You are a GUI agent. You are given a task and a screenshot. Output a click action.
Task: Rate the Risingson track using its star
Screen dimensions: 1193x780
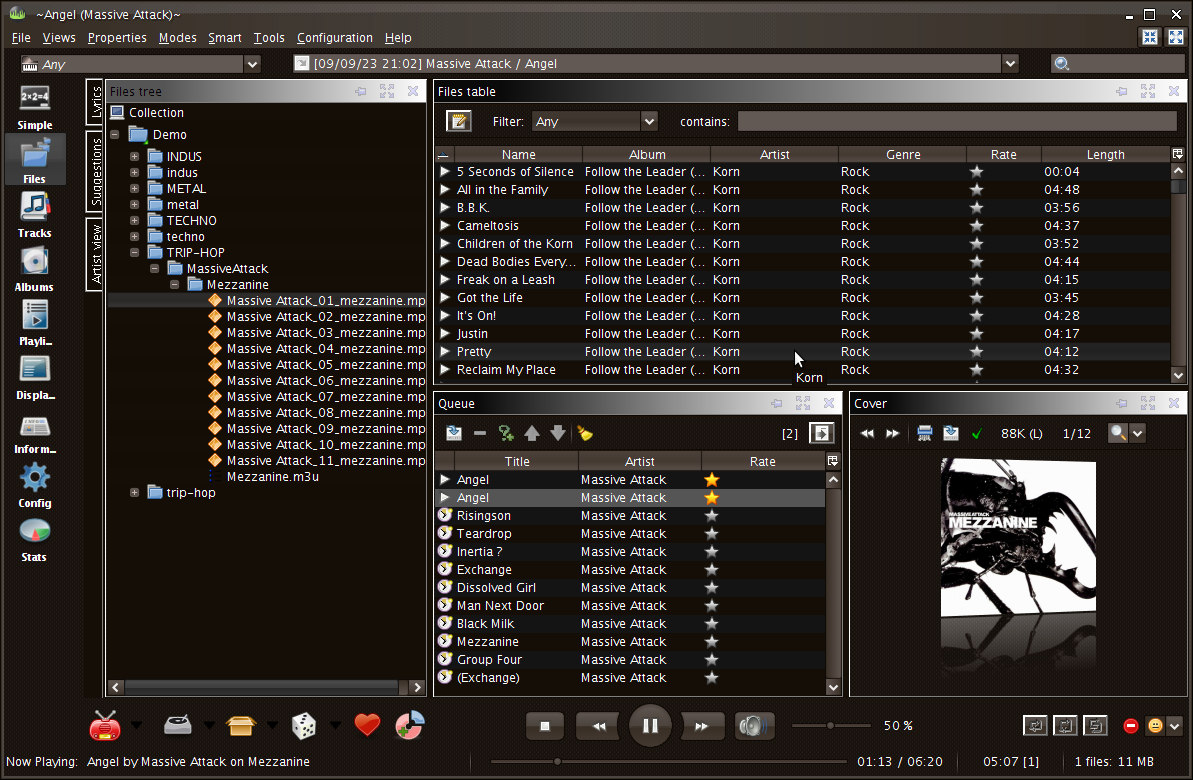click(711, 516)
